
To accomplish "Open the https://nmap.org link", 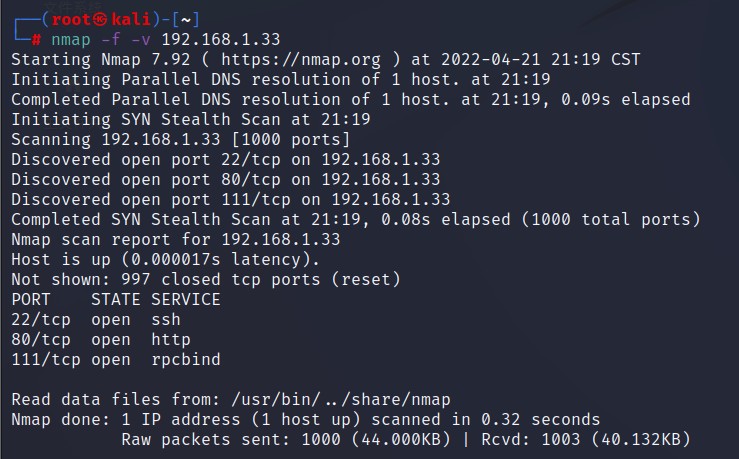I will click(301, 60).
